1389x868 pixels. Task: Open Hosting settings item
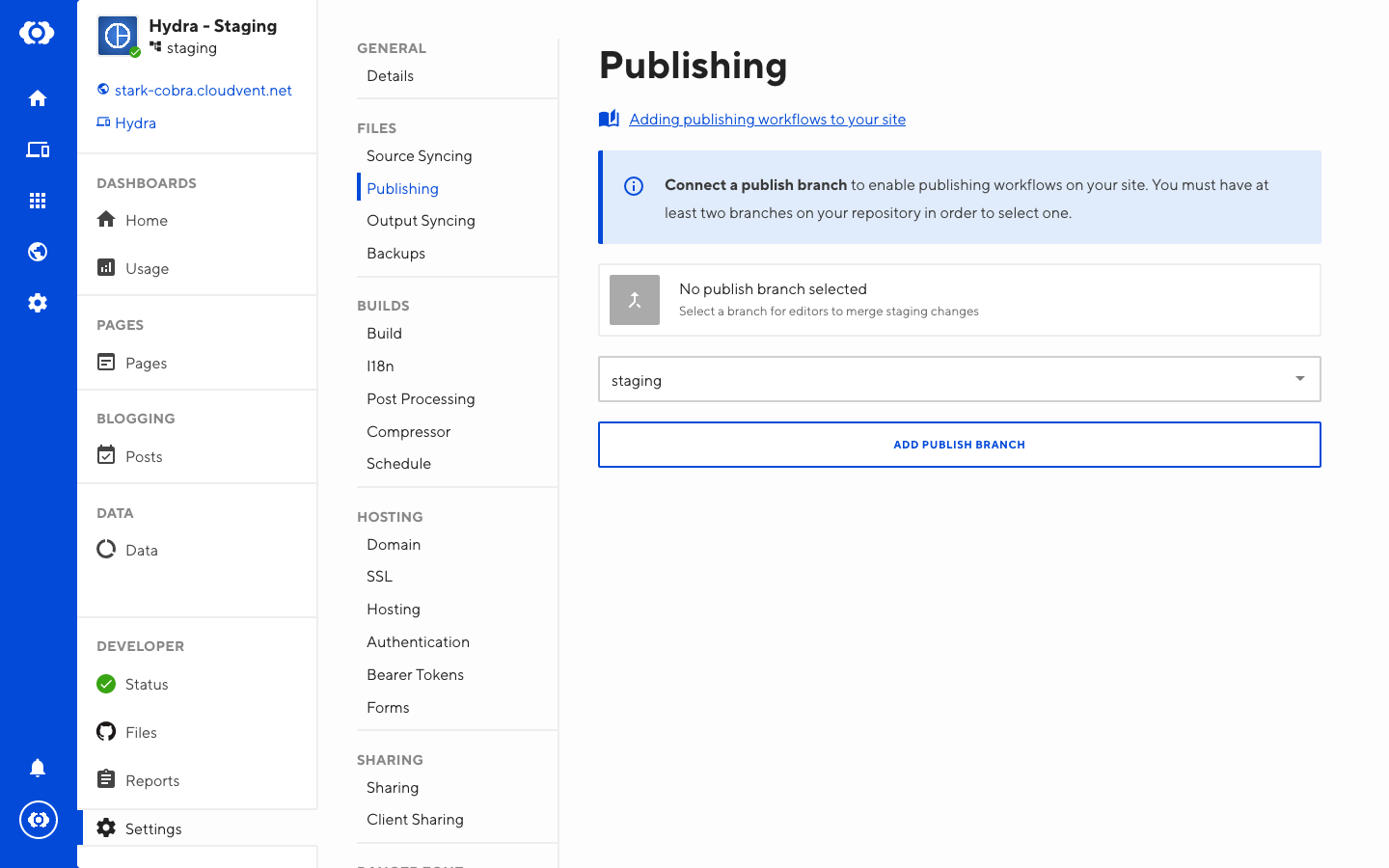click(394, 610)
